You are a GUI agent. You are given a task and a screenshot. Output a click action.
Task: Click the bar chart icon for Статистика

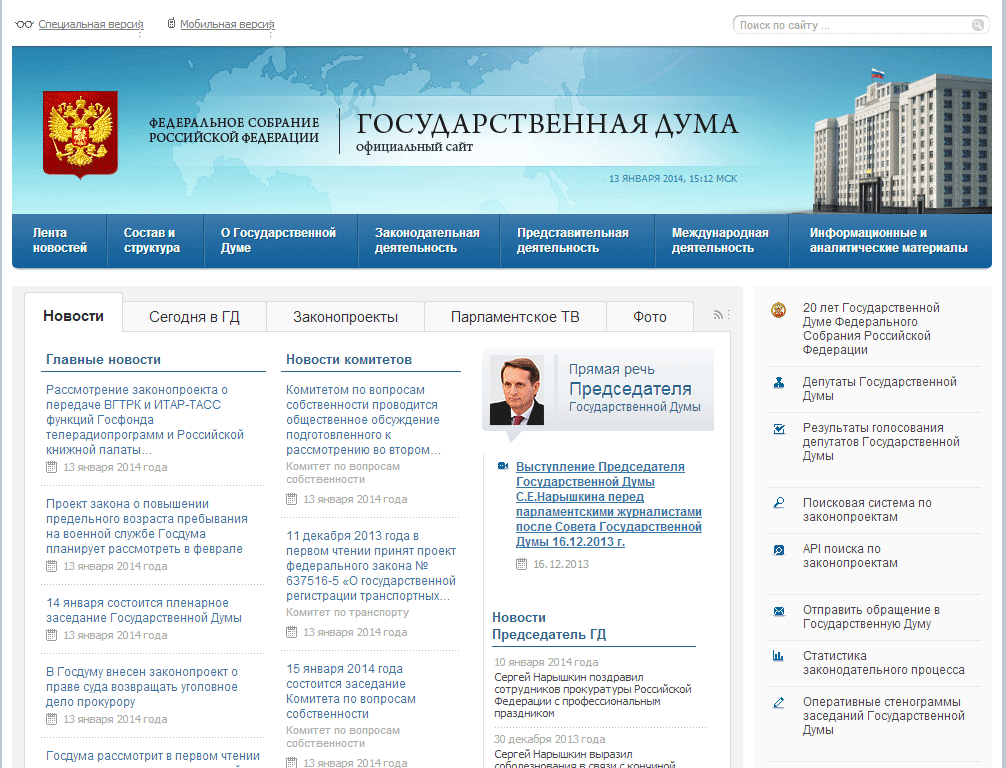coord(779,657)
